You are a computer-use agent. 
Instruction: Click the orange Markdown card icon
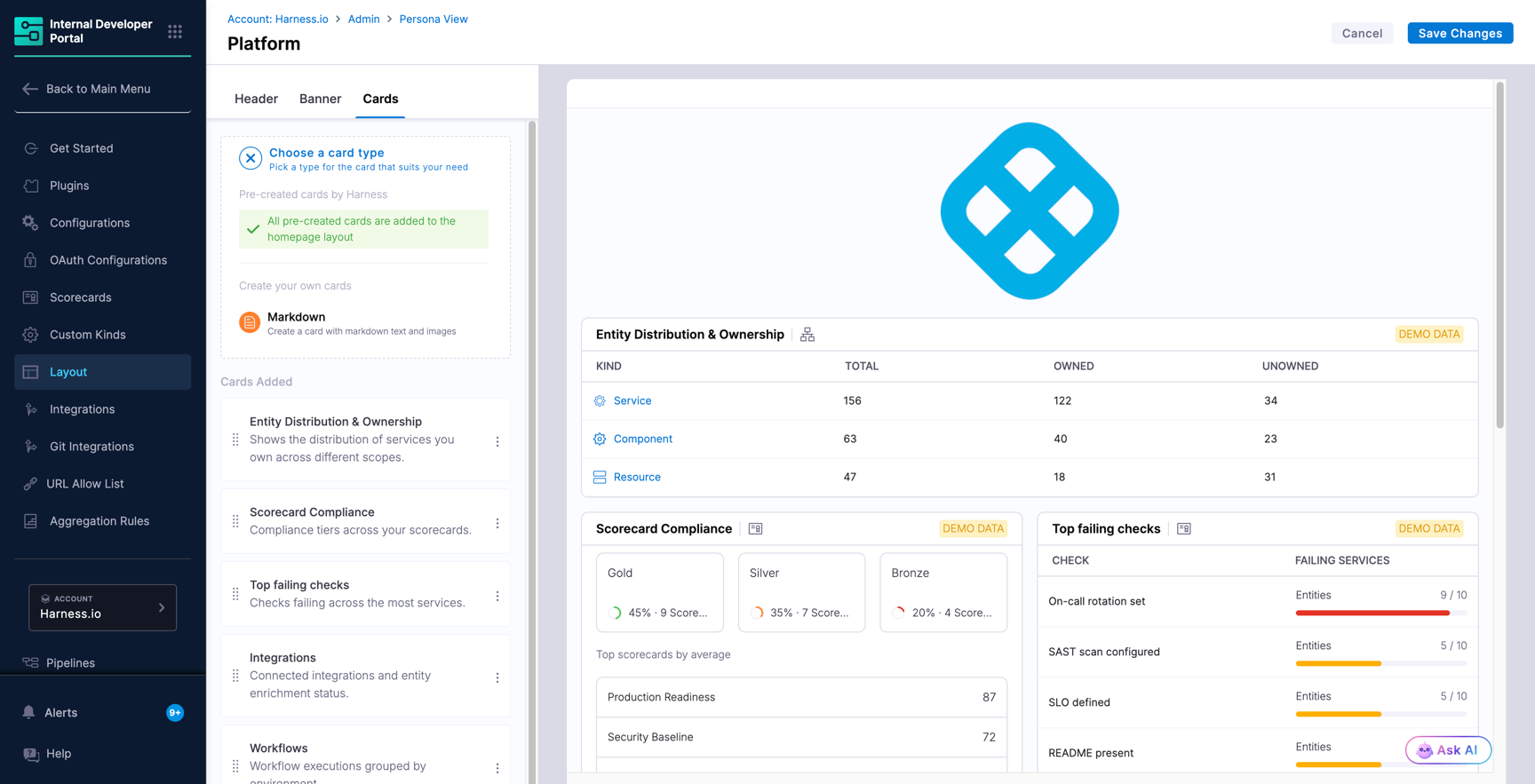[250, 322]
